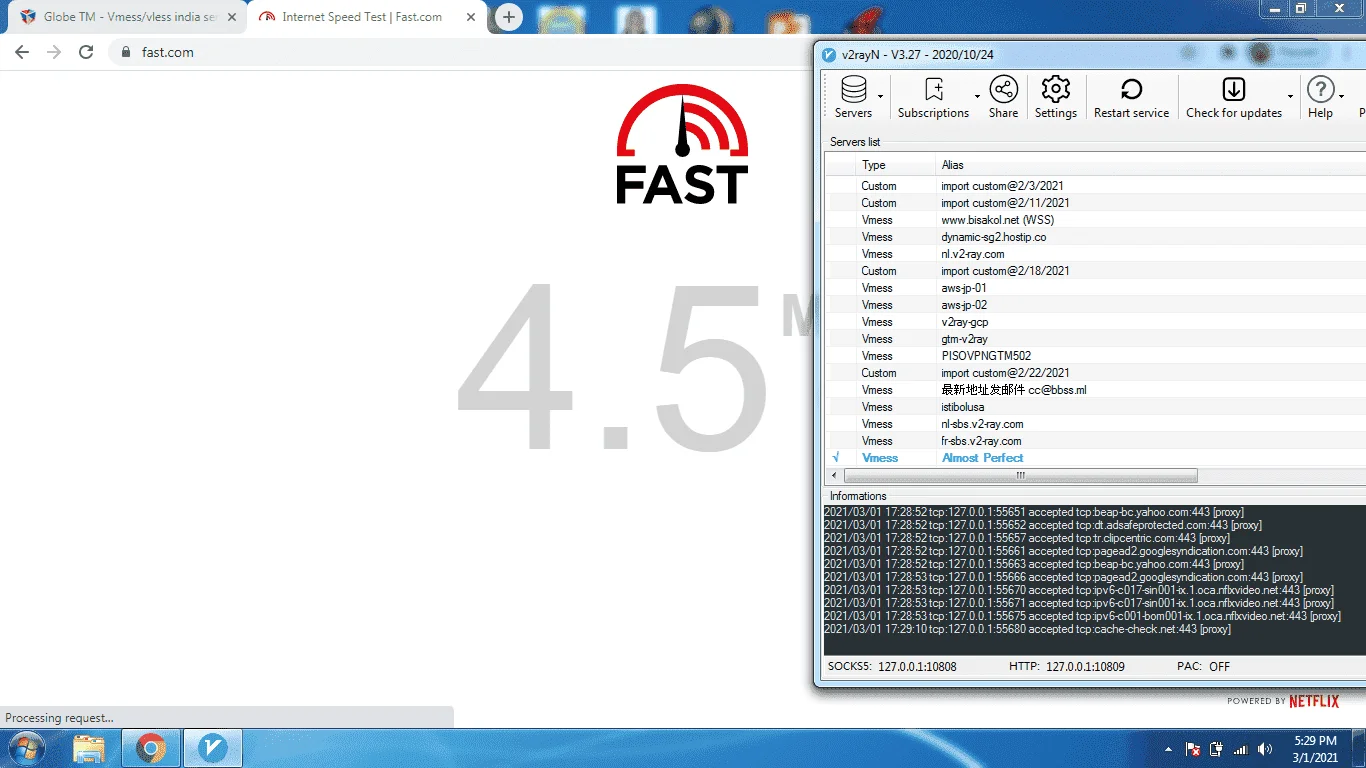Screen dimensions: 1366x768
Task: Click the PAC: OFF status text
Action: pyautogui.click(x=1203, y=666)
